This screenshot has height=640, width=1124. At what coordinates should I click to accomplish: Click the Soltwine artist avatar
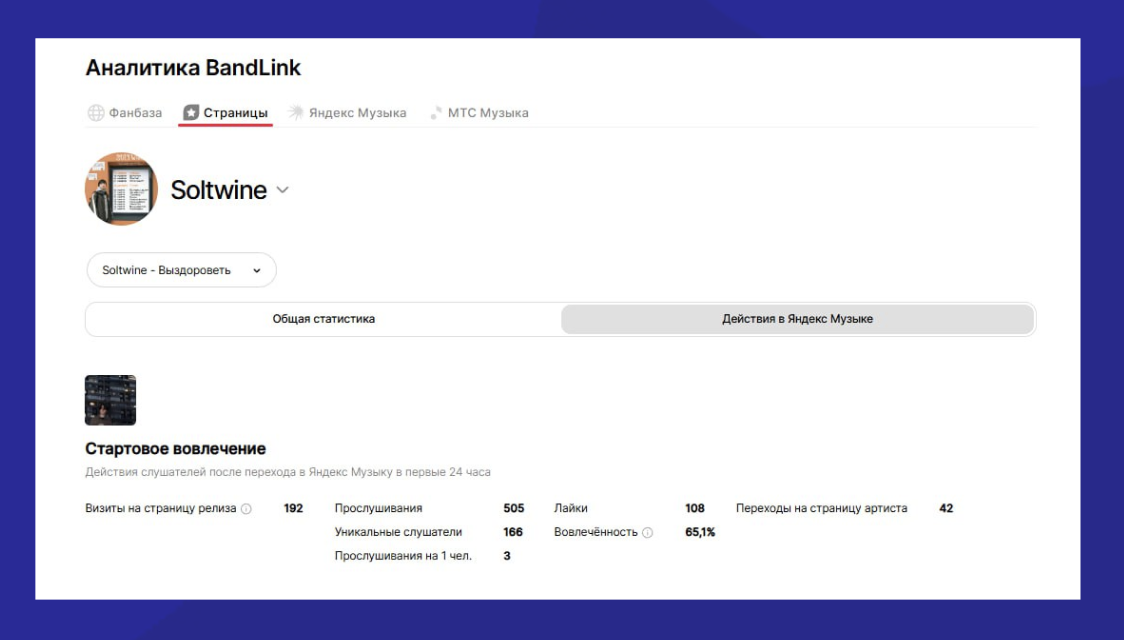(x=121, y=189)
